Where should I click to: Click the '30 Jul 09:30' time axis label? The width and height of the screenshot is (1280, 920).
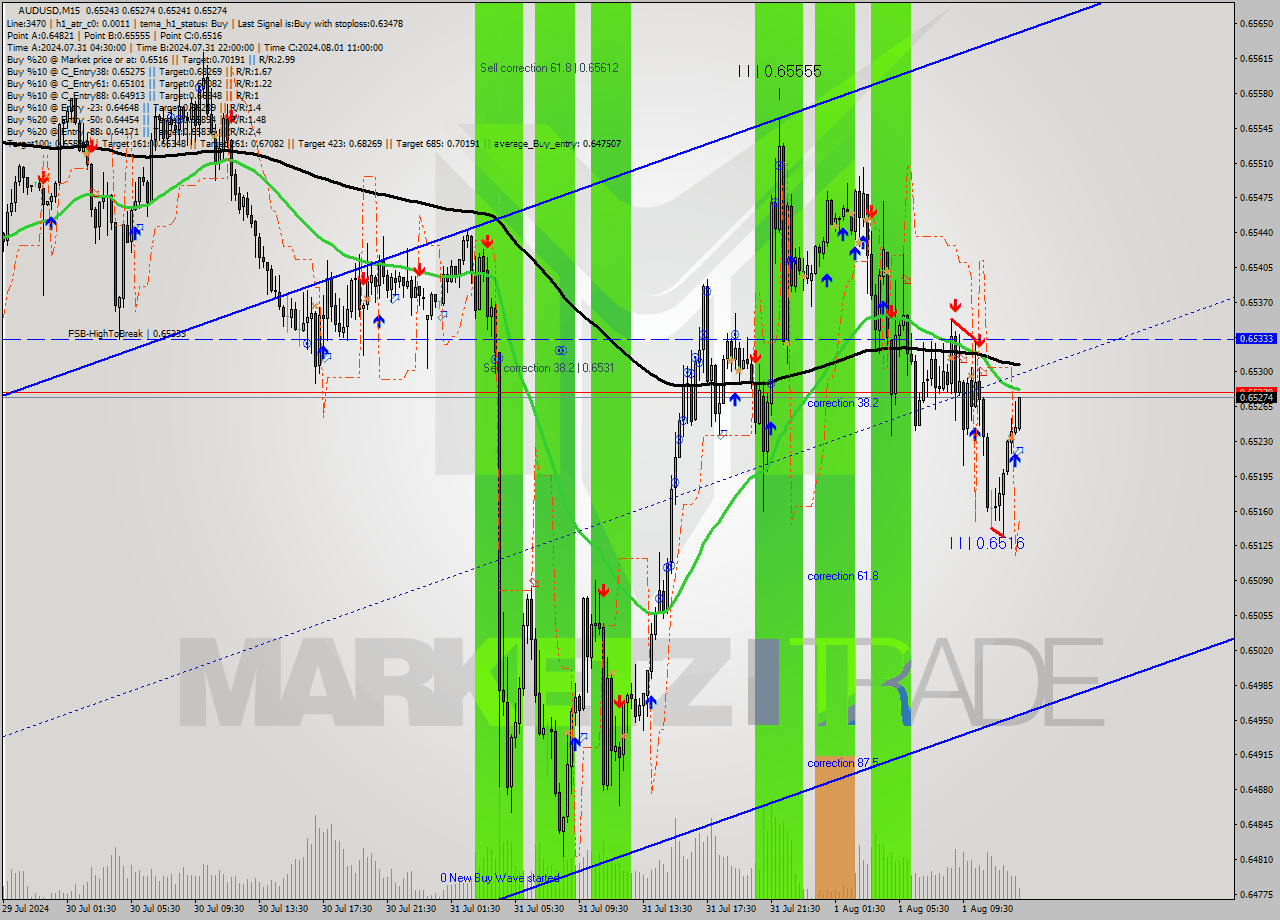coord(218,909)
